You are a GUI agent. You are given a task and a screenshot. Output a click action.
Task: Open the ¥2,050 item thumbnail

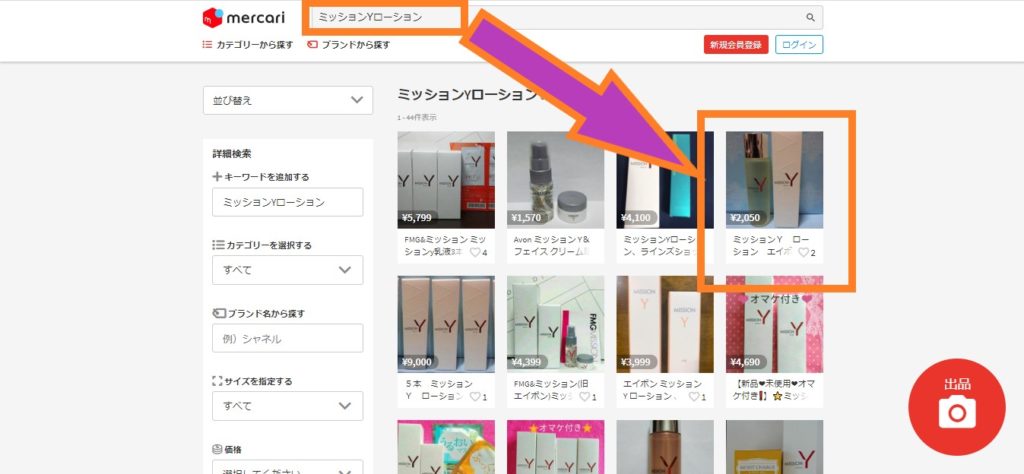point(775,180)
